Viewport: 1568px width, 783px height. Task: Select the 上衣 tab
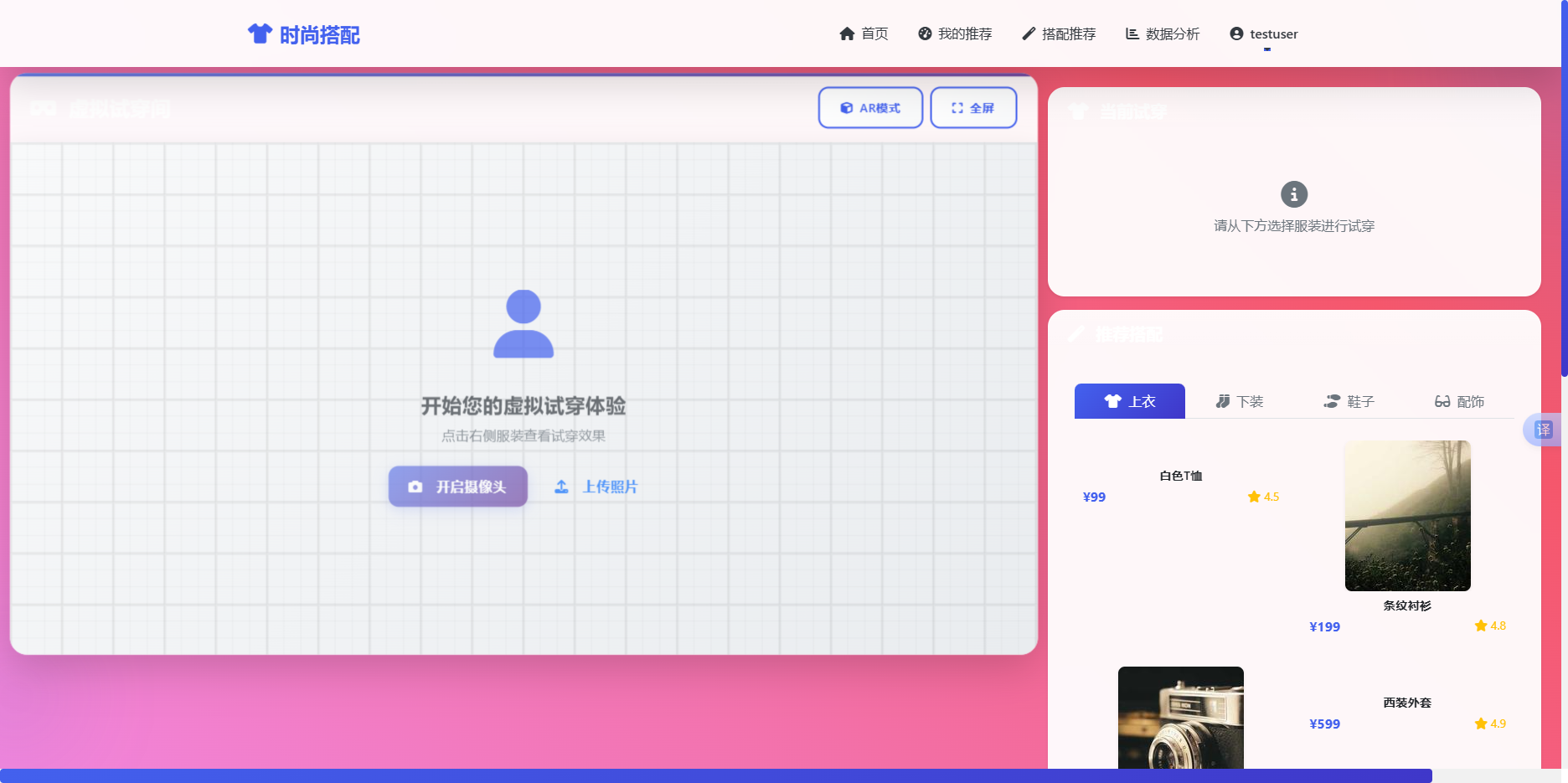(x=1130, y=401)
